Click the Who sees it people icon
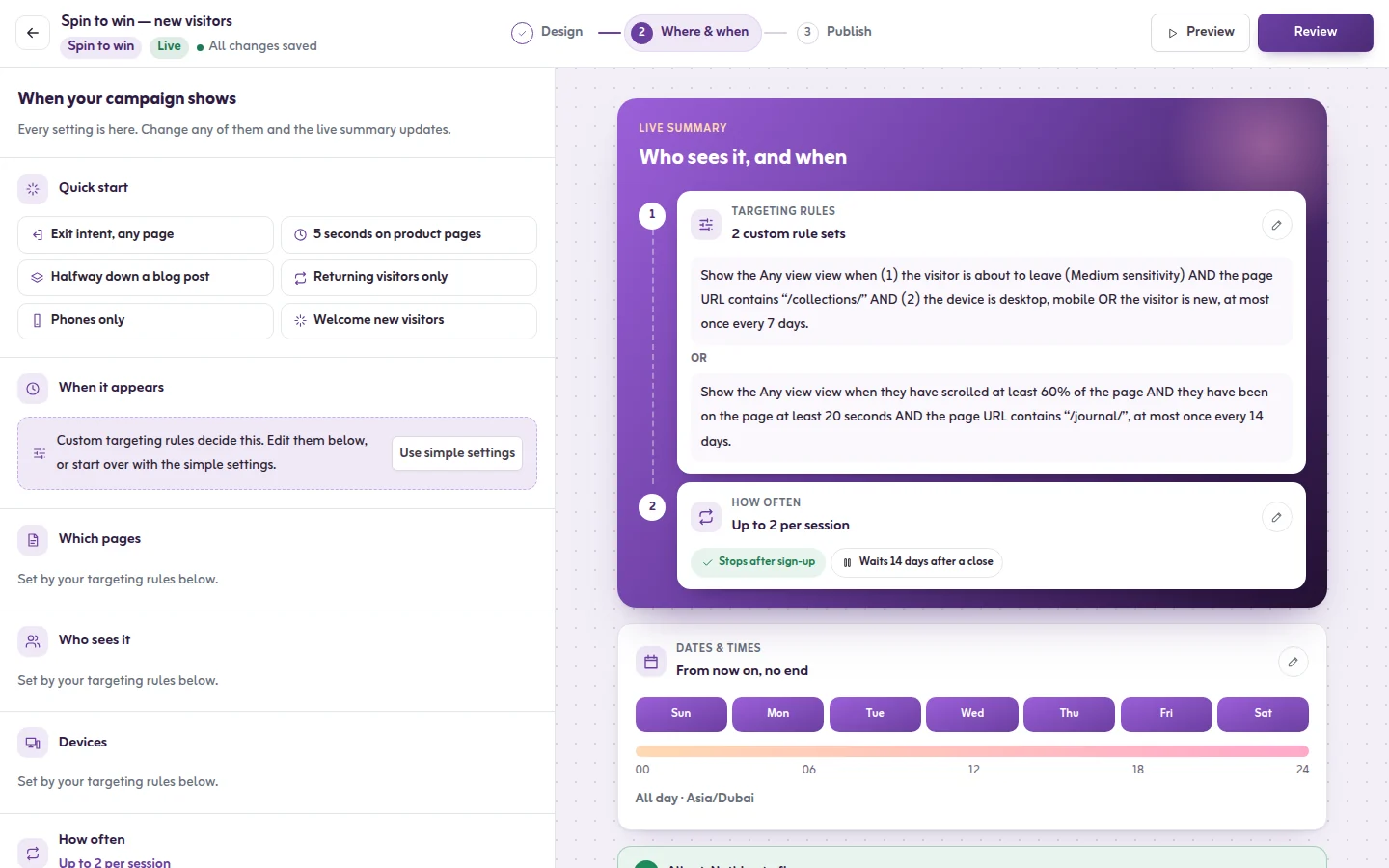Viewport: 1389px width, 868px height. tap(33, 640)
